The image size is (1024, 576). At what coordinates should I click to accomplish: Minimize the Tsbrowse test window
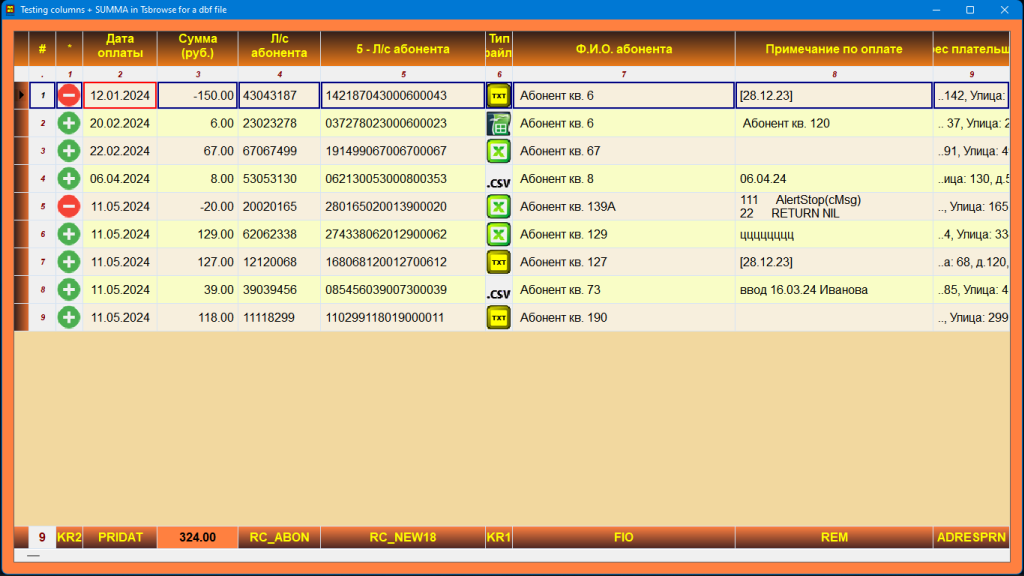coord(936,9)
